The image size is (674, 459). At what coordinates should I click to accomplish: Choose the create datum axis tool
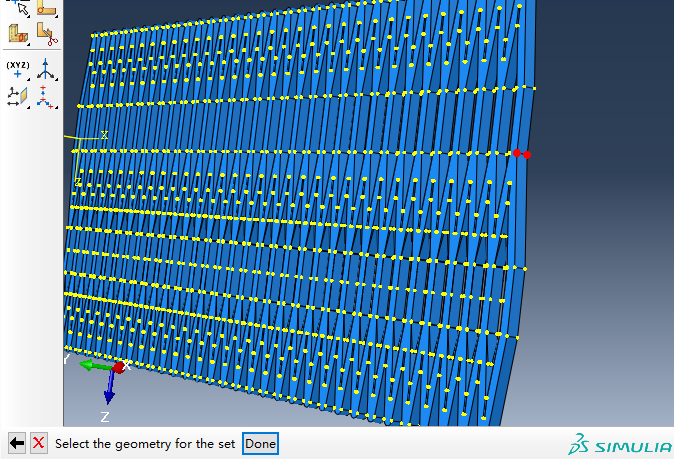pyautogui.click(x=46, y=70)
